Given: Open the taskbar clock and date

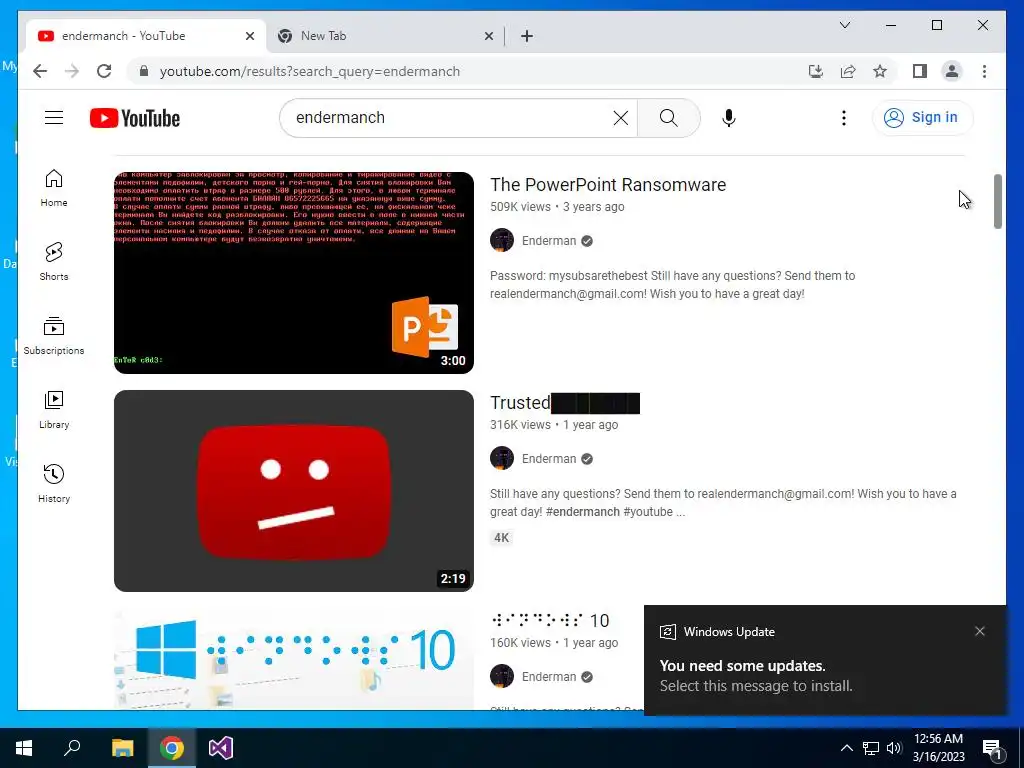Looking at the screenshot, I should pyautogui.click(x=938, y=748).
